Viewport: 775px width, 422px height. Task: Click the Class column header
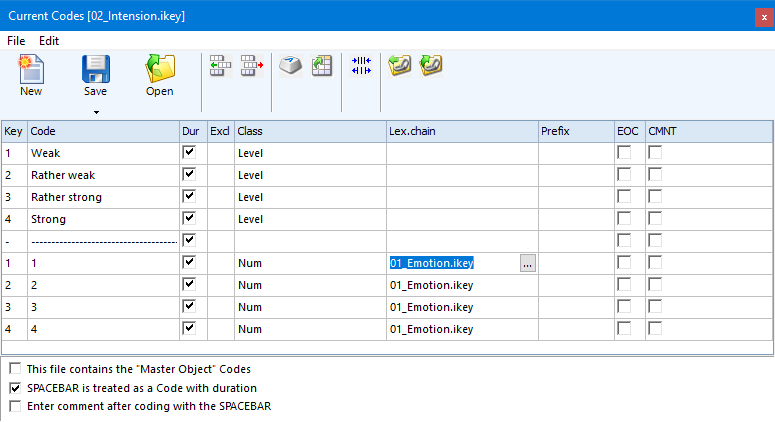[309, 131]
